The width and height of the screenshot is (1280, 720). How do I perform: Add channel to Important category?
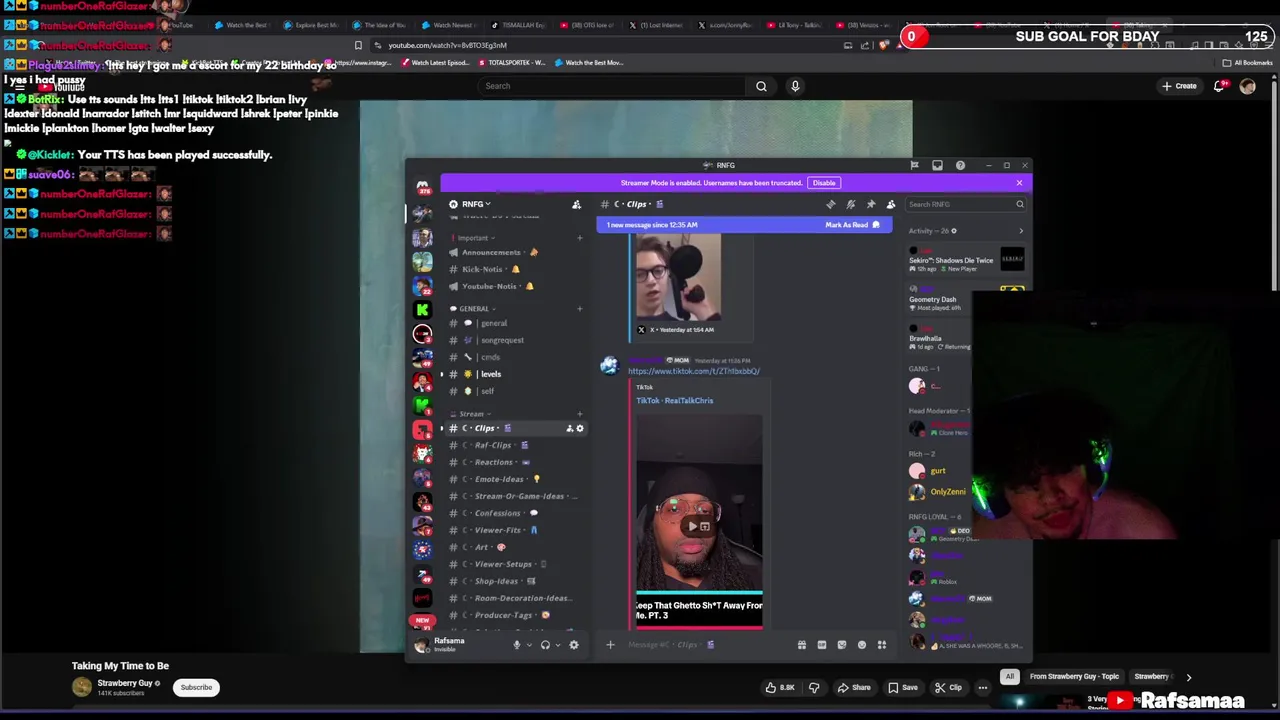(x=580, y=238)
